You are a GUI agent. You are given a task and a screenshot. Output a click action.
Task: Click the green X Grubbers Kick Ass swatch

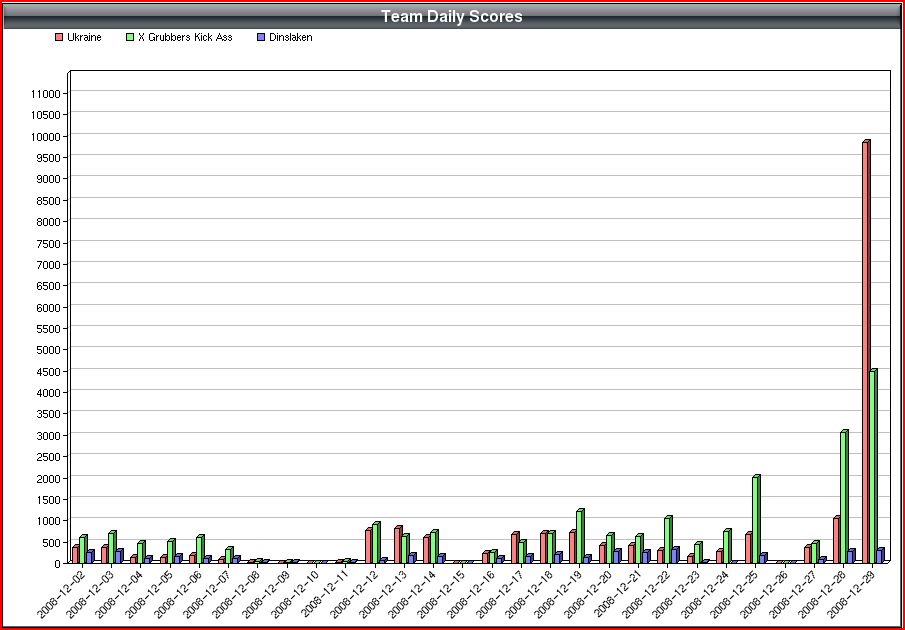pyautogui.click(x=130, y=38)
